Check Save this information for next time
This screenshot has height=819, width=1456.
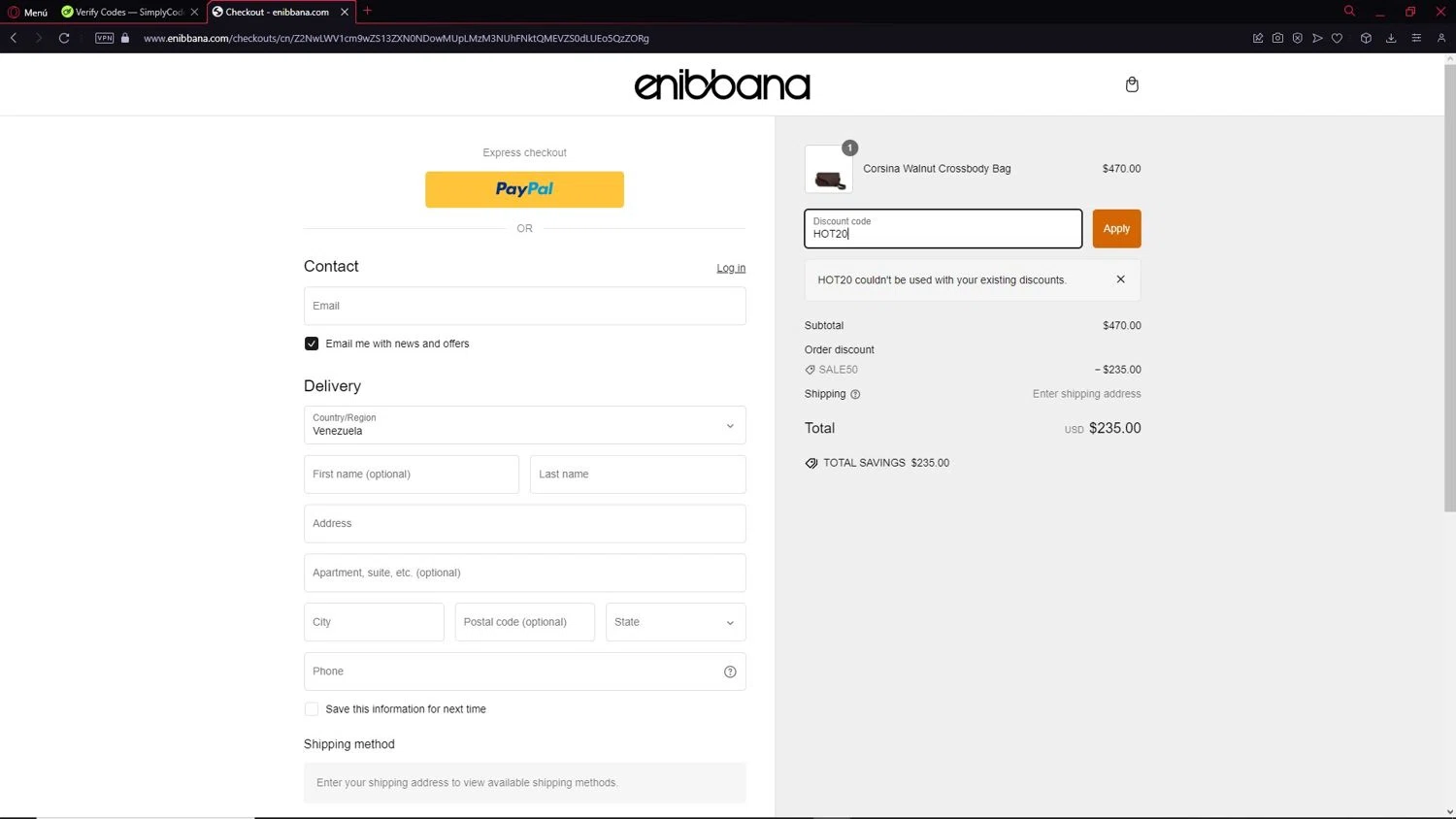point(312,709)
